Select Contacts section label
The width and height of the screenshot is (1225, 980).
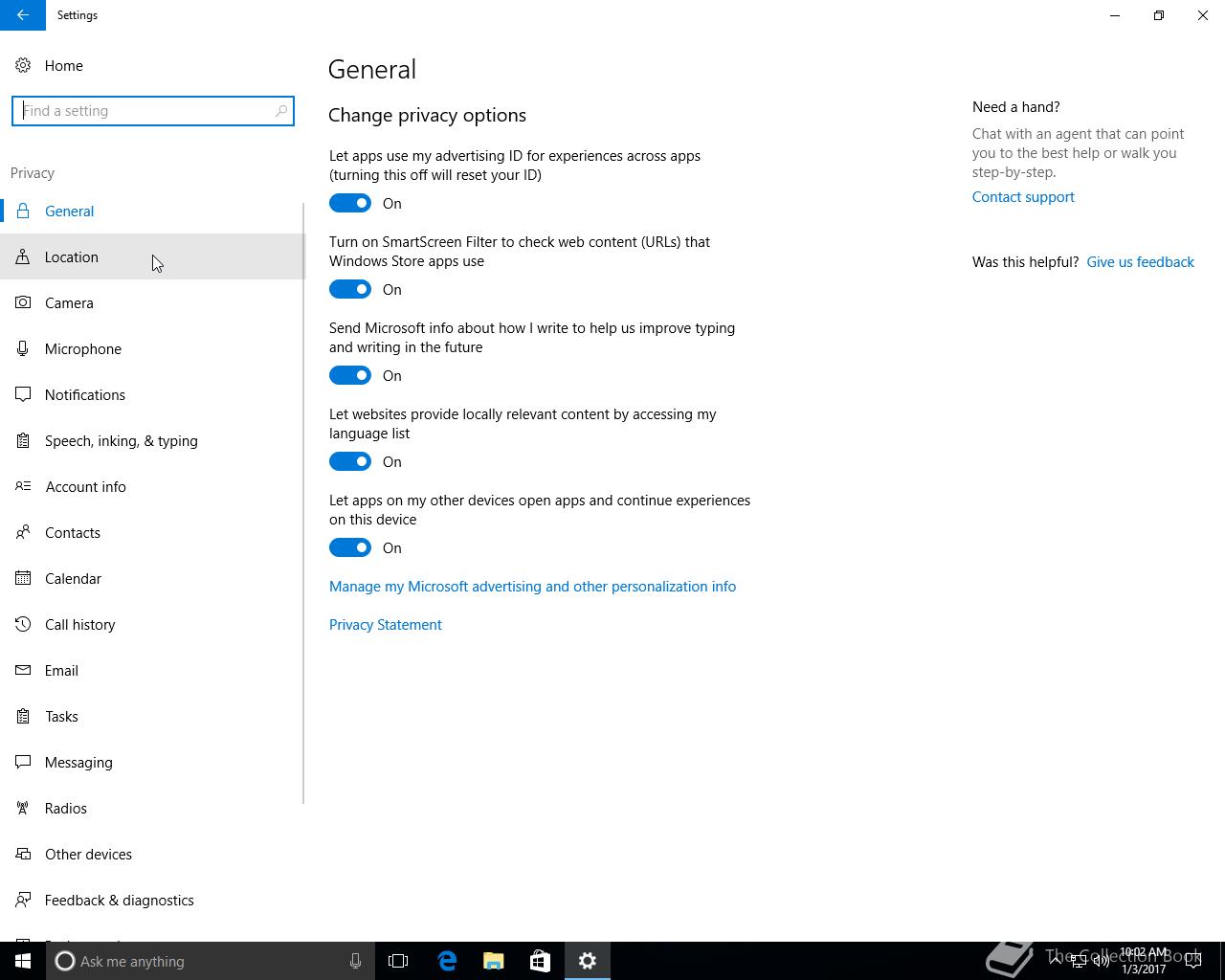[73, 533]
